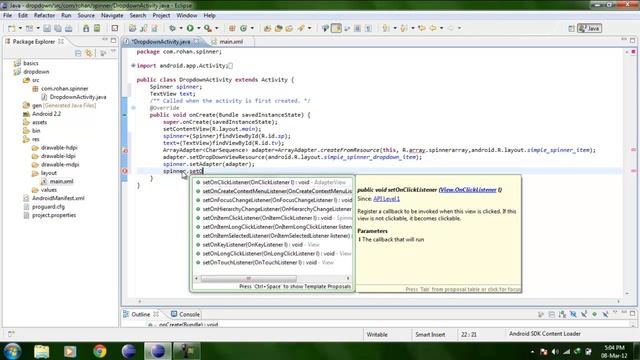
Task: Open the Android SDK Manager icon
Action: [86, 28]
